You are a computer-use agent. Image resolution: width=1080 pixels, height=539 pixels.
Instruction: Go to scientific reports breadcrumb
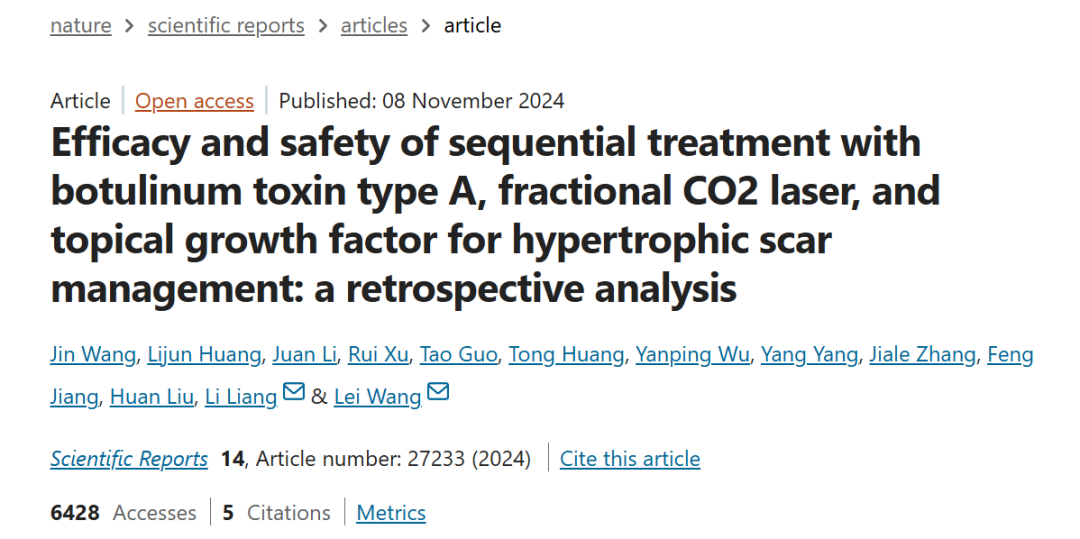click(x=226, y=26)
